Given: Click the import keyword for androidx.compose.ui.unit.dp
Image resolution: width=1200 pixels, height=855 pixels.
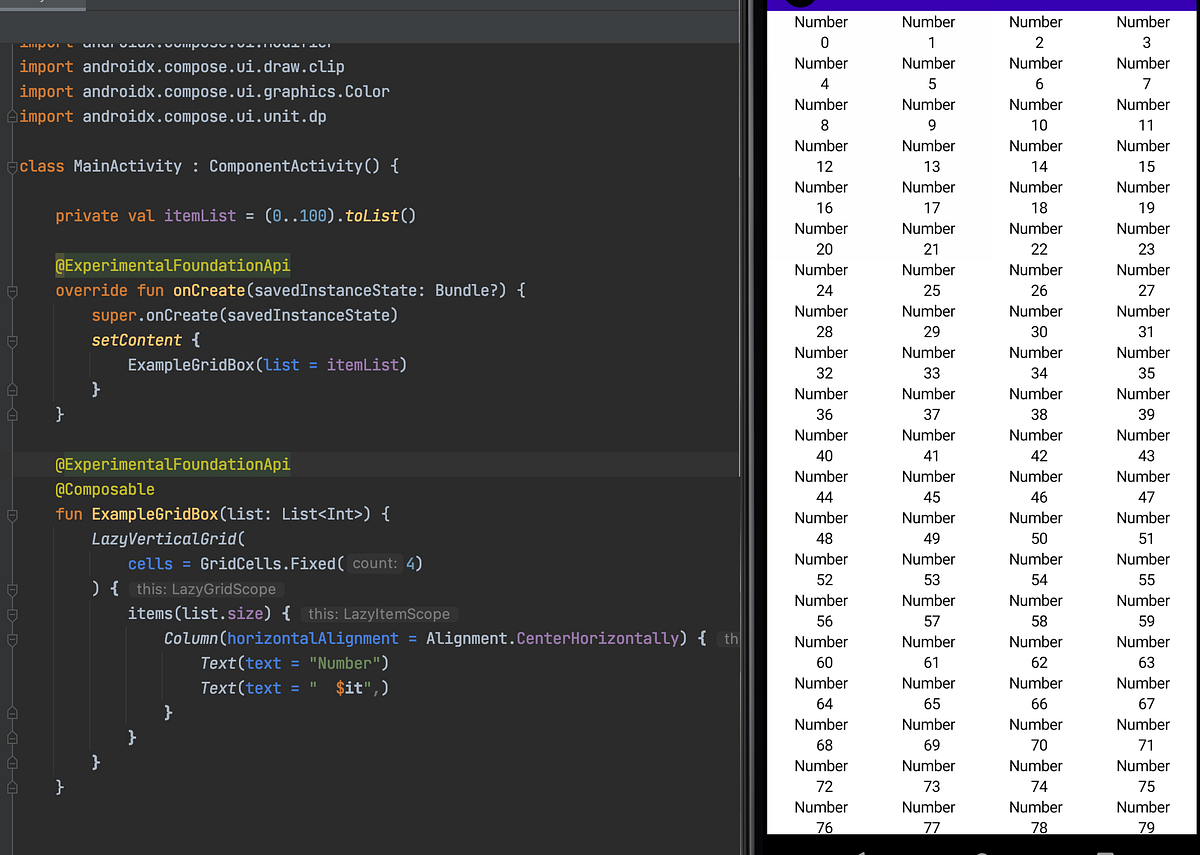Looking at the screenshot, I should coord(46,116).
